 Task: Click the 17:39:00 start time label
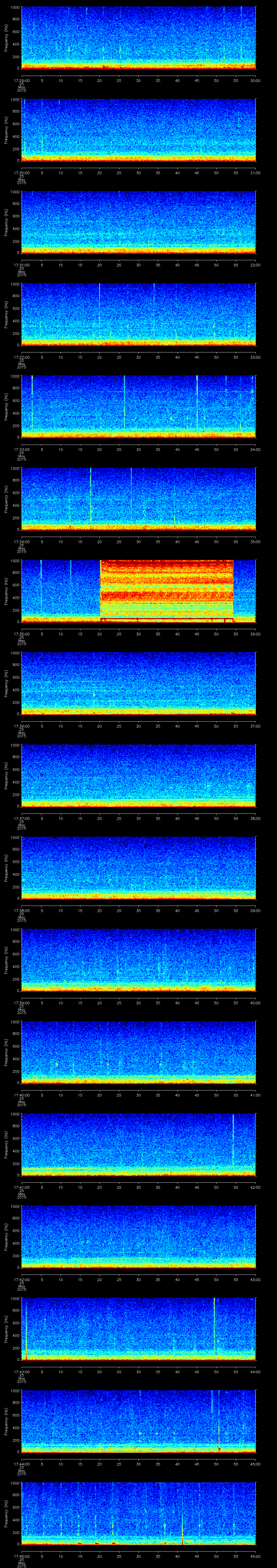[x=21, y=1003]
